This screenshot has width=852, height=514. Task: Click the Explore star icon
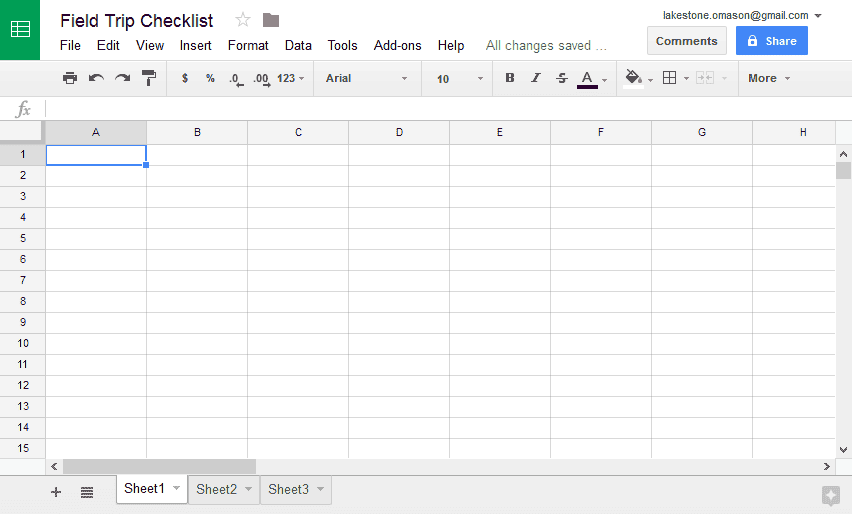tap(831, 496)
